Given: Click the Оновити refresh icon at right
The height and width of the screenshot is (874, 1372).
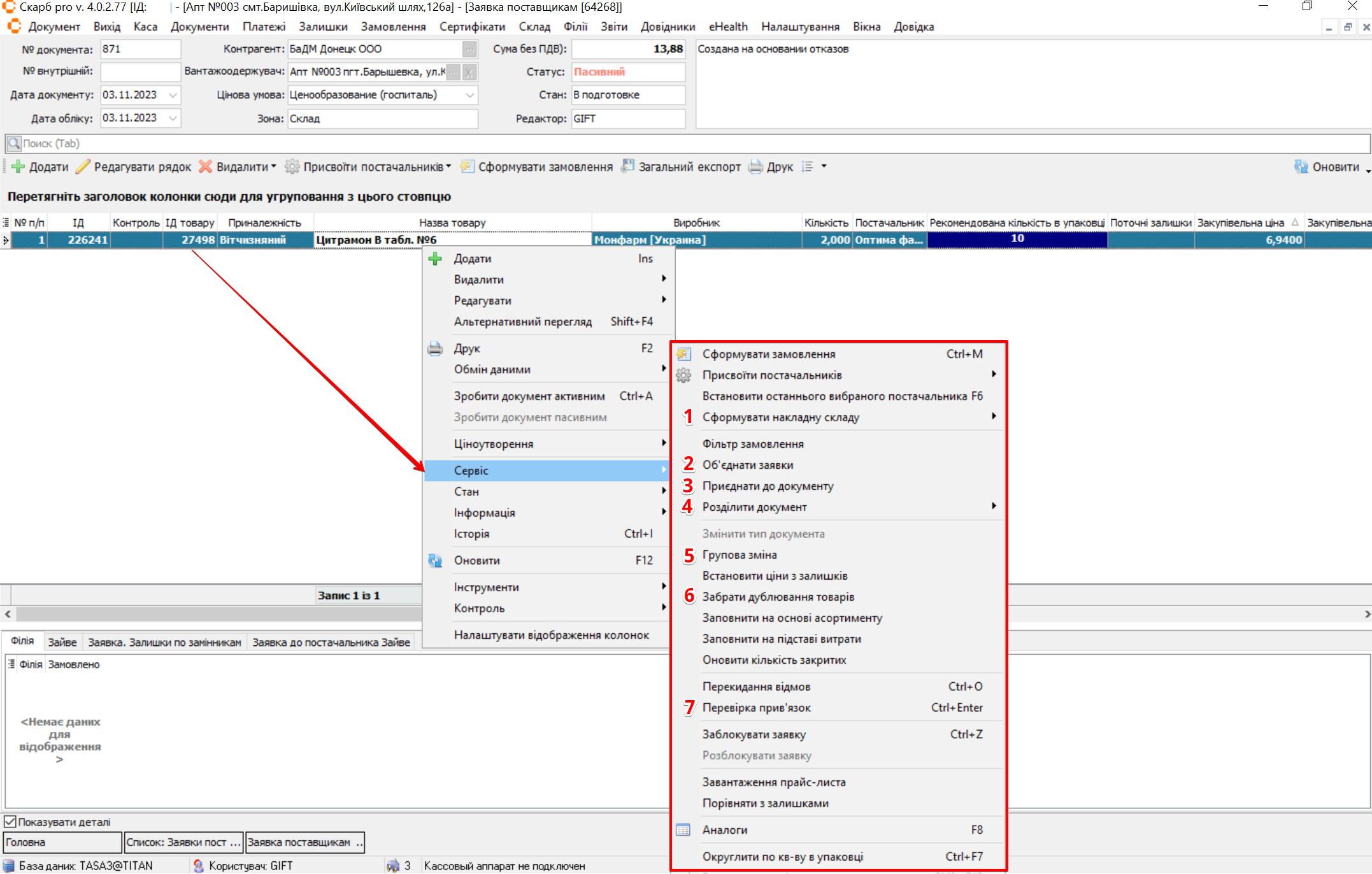Looking at the screenshot, I should (x=1301, y=167).
